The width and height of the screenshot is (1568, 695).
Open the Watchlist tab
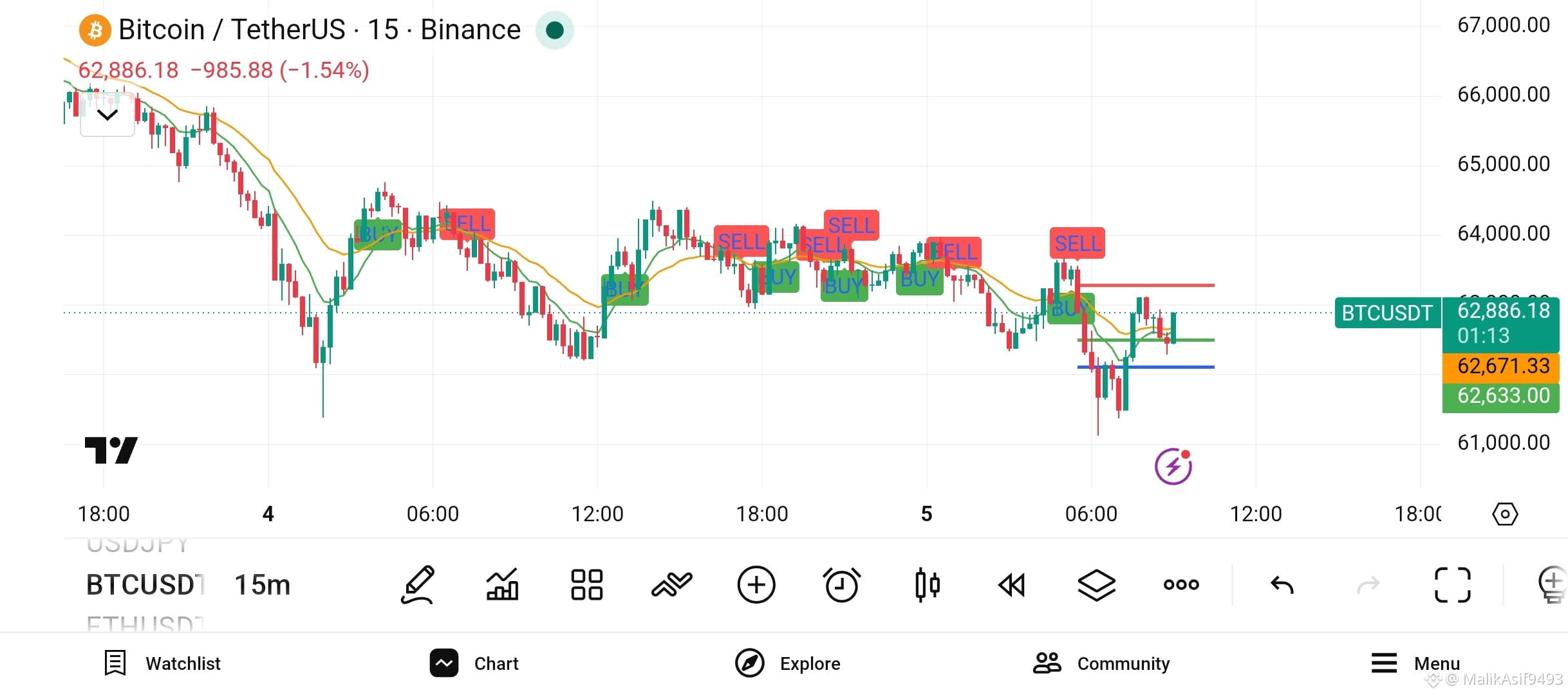(x=162, y=663)
